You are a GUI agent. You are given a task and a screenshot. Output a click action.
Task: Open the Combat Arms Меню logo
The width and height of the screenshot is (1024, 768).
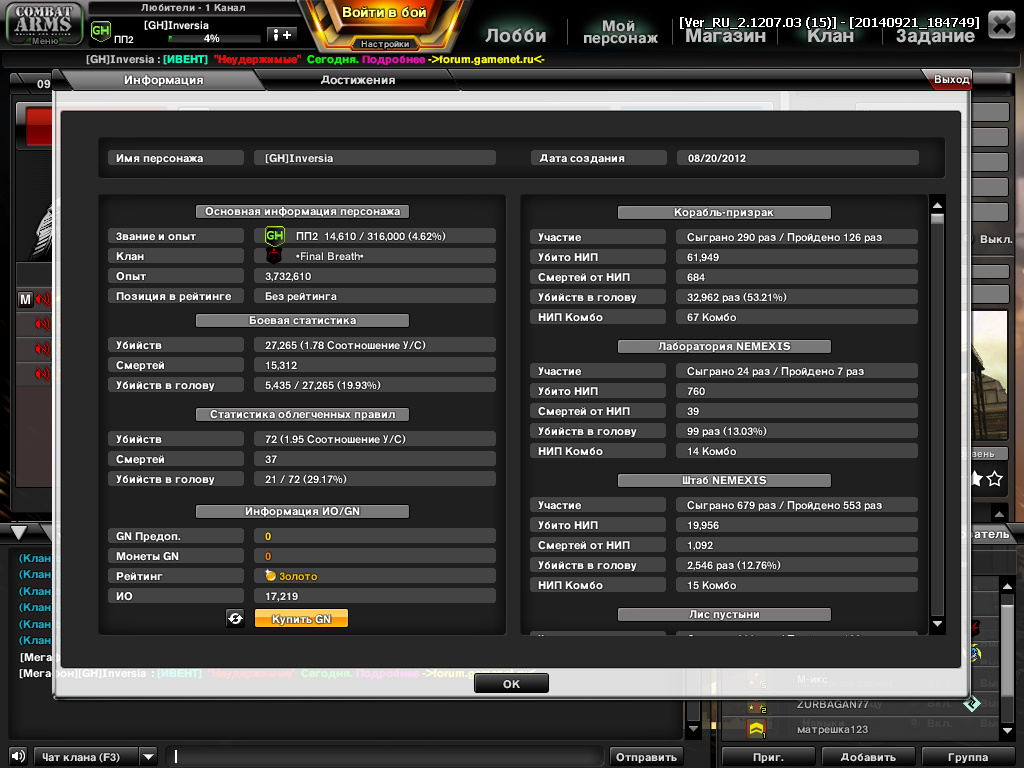(x=44, y=24)
